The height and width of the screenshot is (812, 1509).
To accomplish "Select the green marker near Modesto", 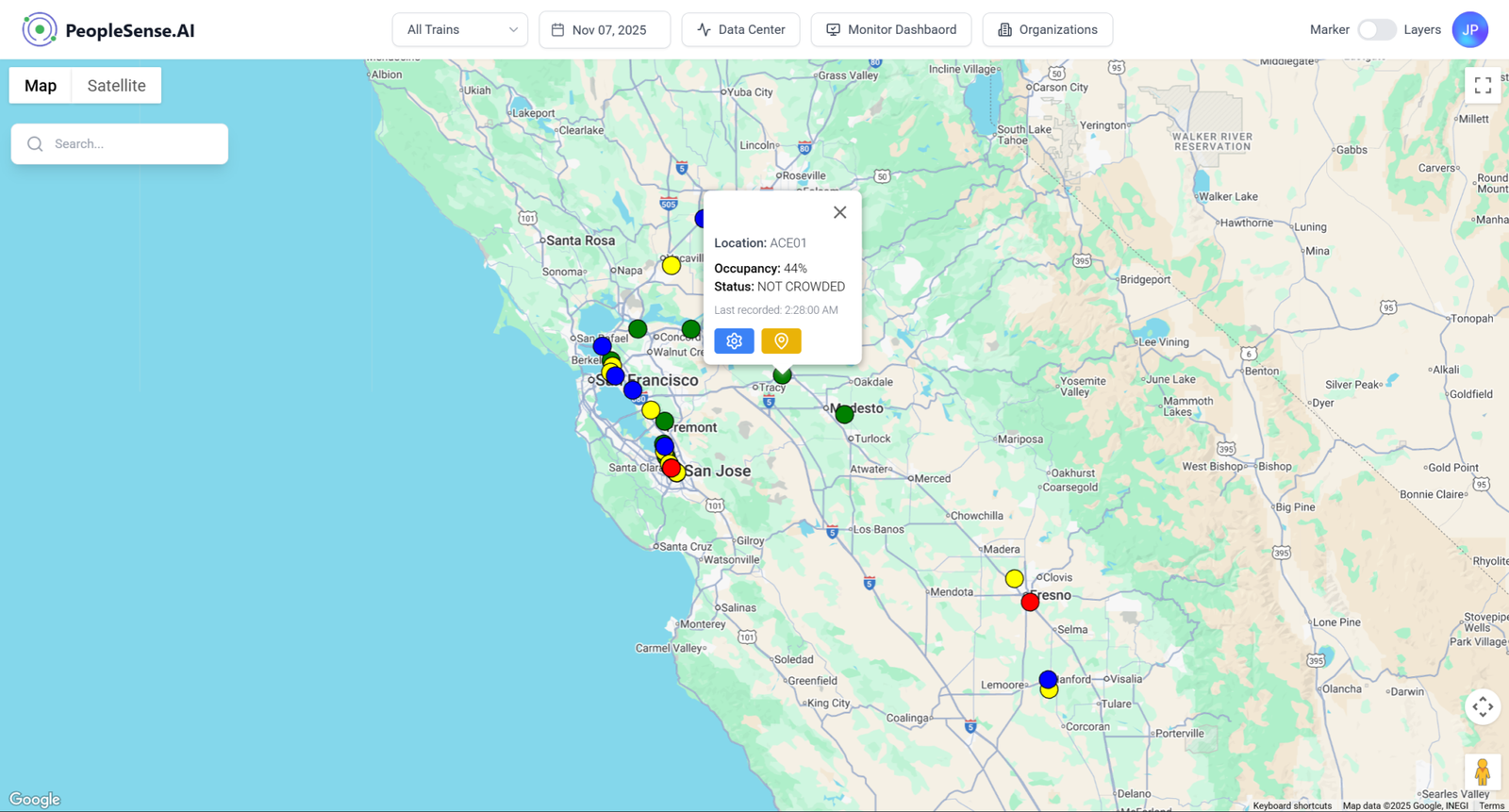I will [844, 414].
